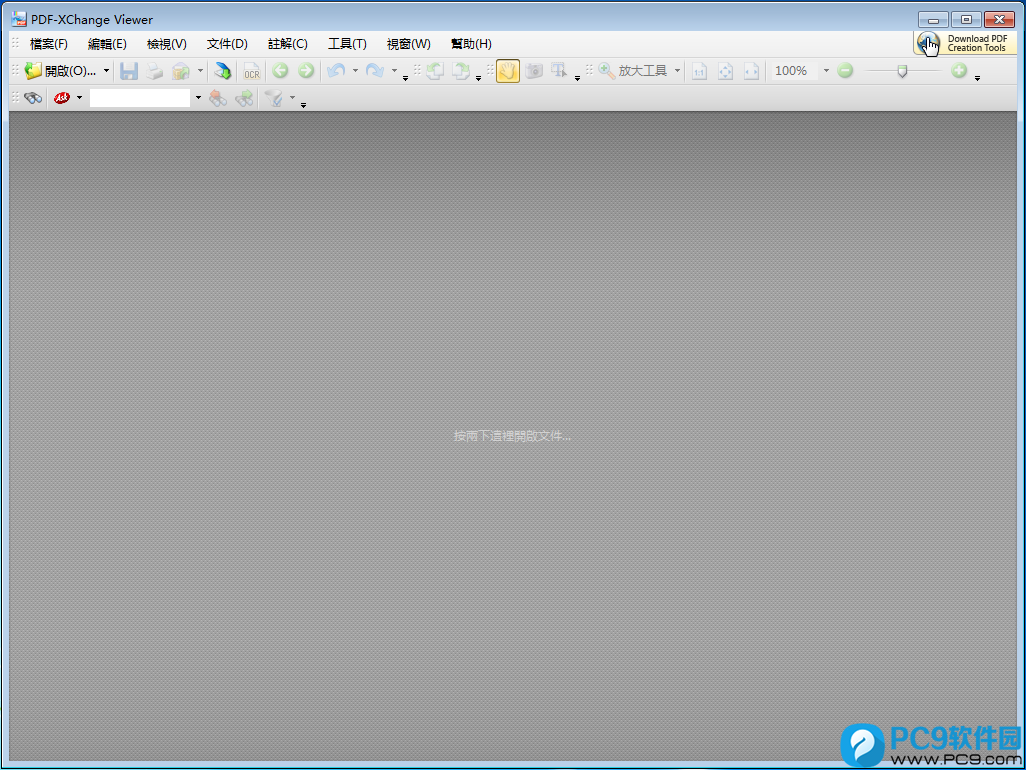Click the 放大工具 button label
Viewport: 1026px width, 770px height.
point(643,71)
